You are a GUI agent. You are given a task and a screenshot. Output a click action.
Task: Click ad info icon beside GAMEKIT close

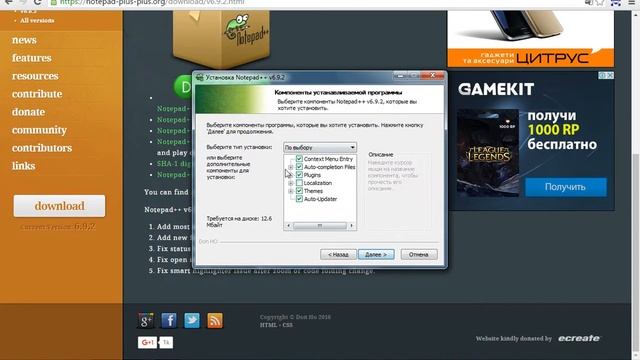[x=602, y=76]
